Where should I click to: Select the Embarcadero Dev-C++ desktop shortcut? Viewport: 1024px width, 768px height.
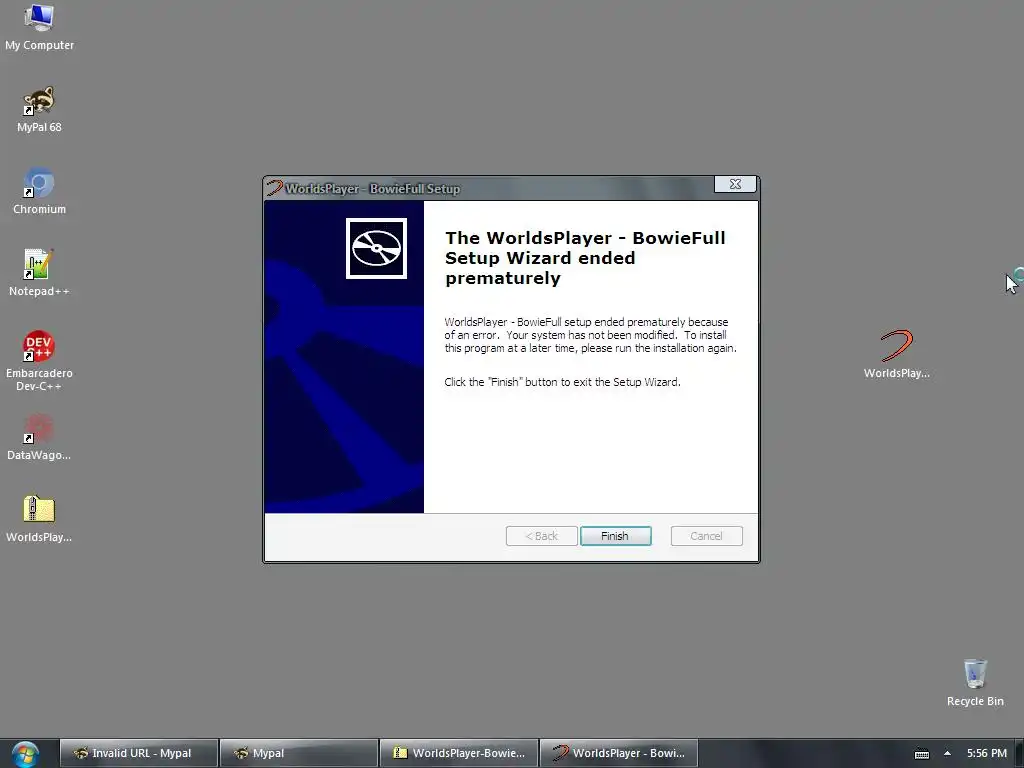click(39, 361)
